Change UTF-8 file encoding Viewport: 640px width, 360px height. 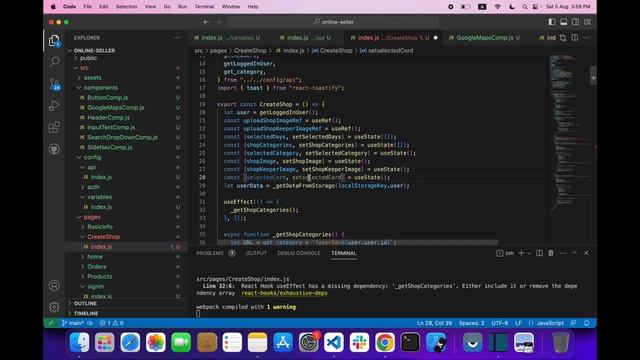click(500, 323)
